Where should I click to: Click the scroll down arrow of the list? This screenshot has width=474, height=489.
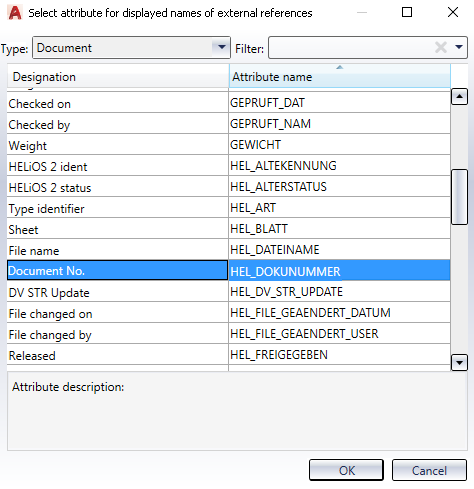(x=459, y=363)
